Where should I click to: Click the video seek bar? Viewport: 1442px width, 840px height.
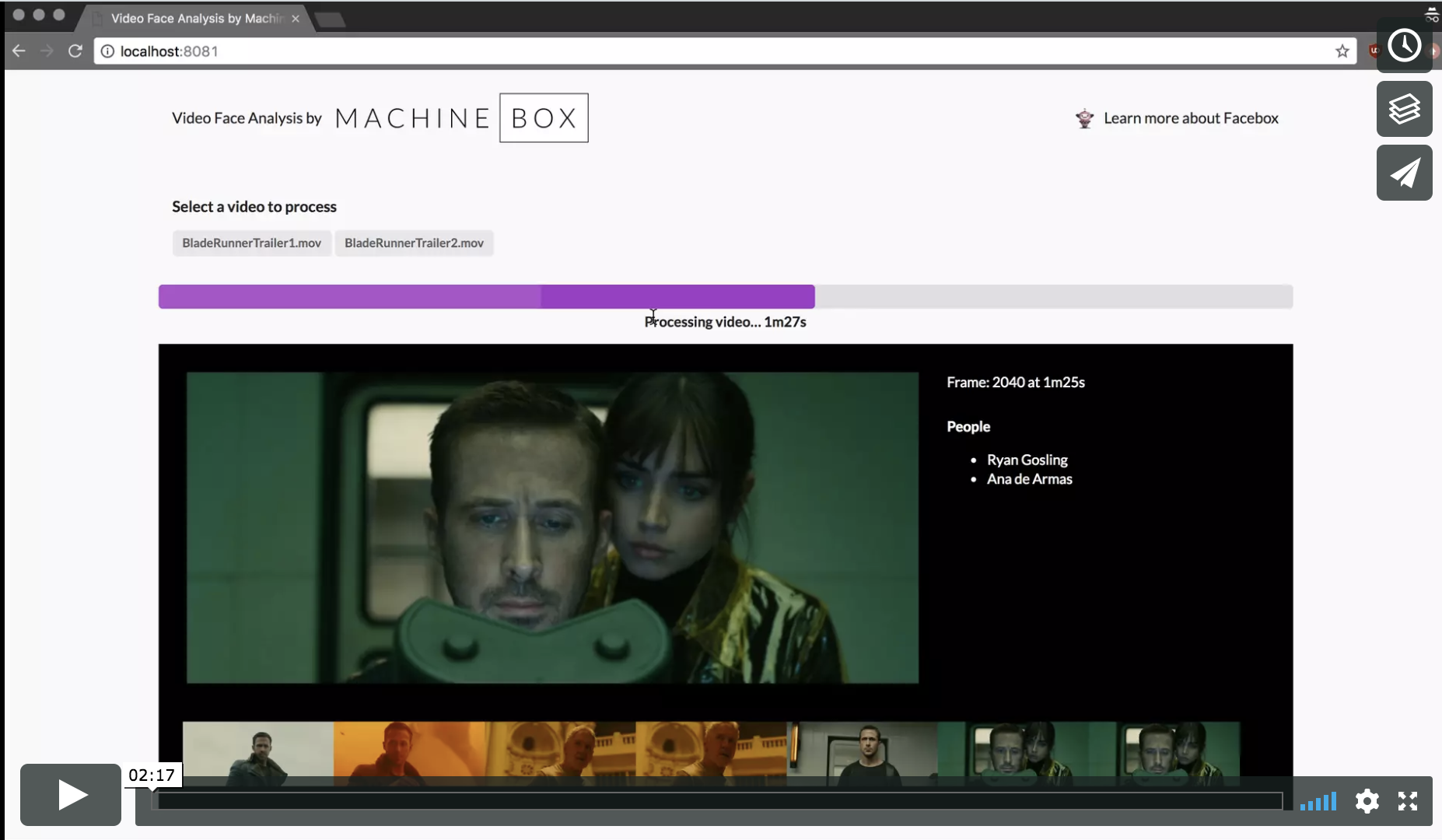[x=700, y=800]
